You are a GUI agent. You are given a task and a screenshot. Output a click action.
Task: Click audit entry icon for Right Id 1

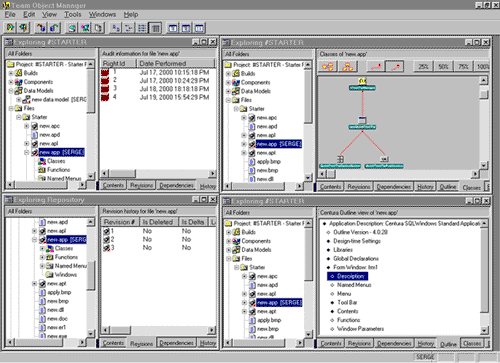[105, 72]
